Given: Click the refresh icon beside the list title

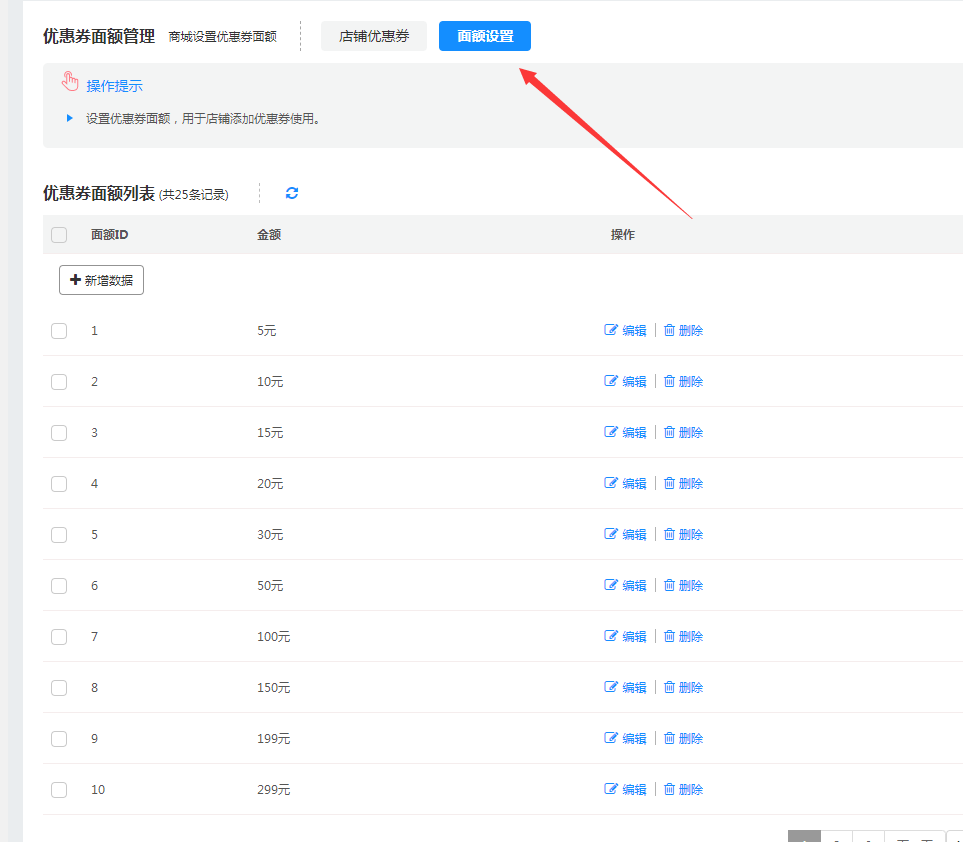Looking at the screenshot, I should [292, 193].
